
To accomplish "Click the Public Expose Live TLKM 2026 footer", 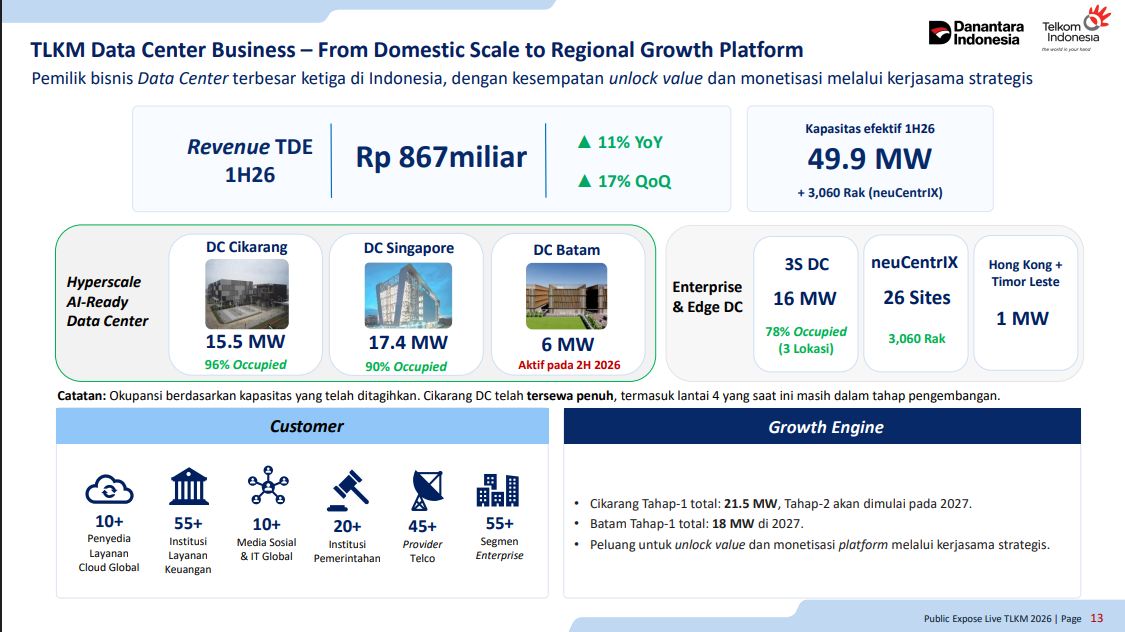I will [1002, 618].
